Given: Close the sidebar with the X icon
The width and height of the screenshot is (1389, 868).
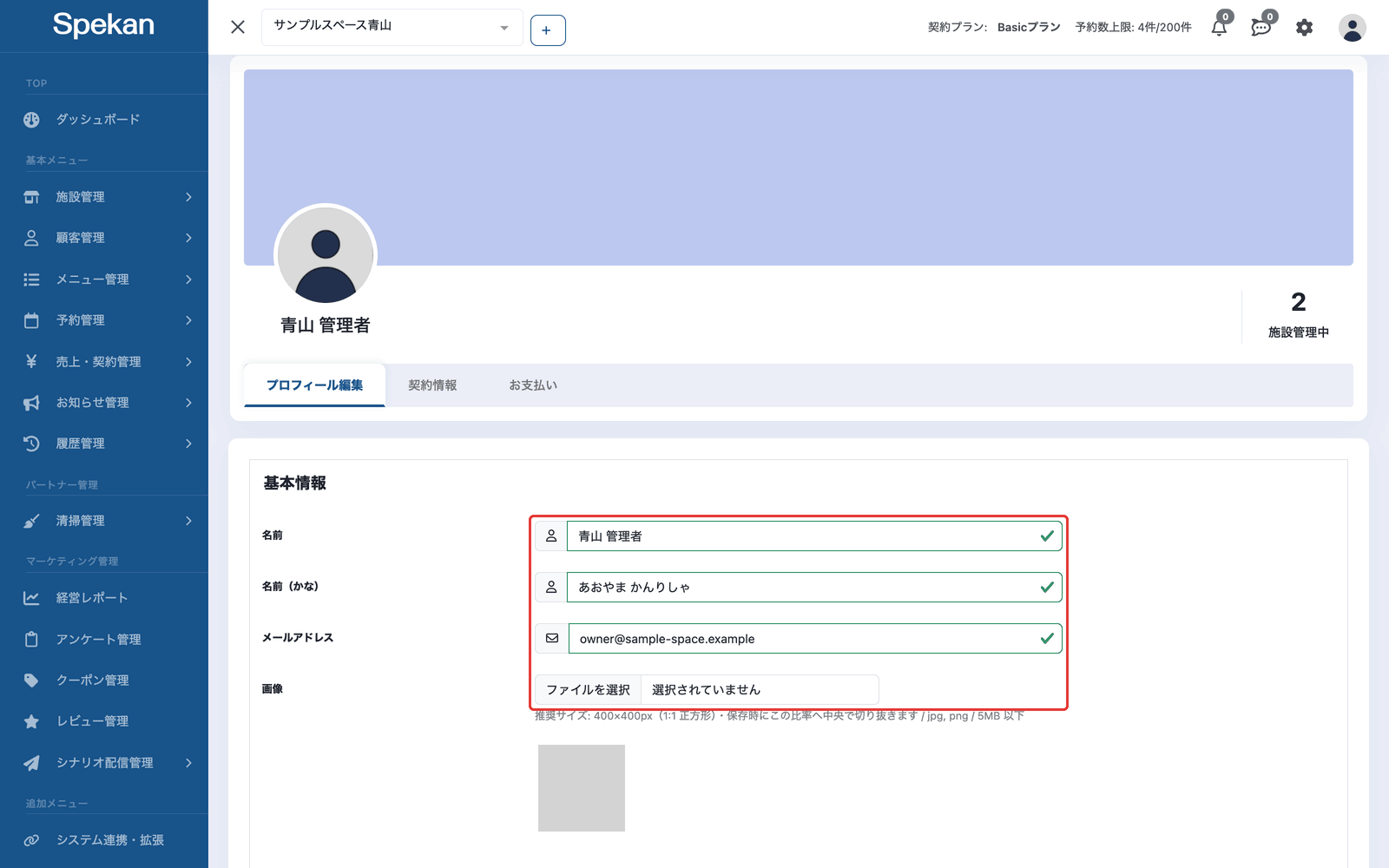Looking at the screenshot, I should (238, 27).
